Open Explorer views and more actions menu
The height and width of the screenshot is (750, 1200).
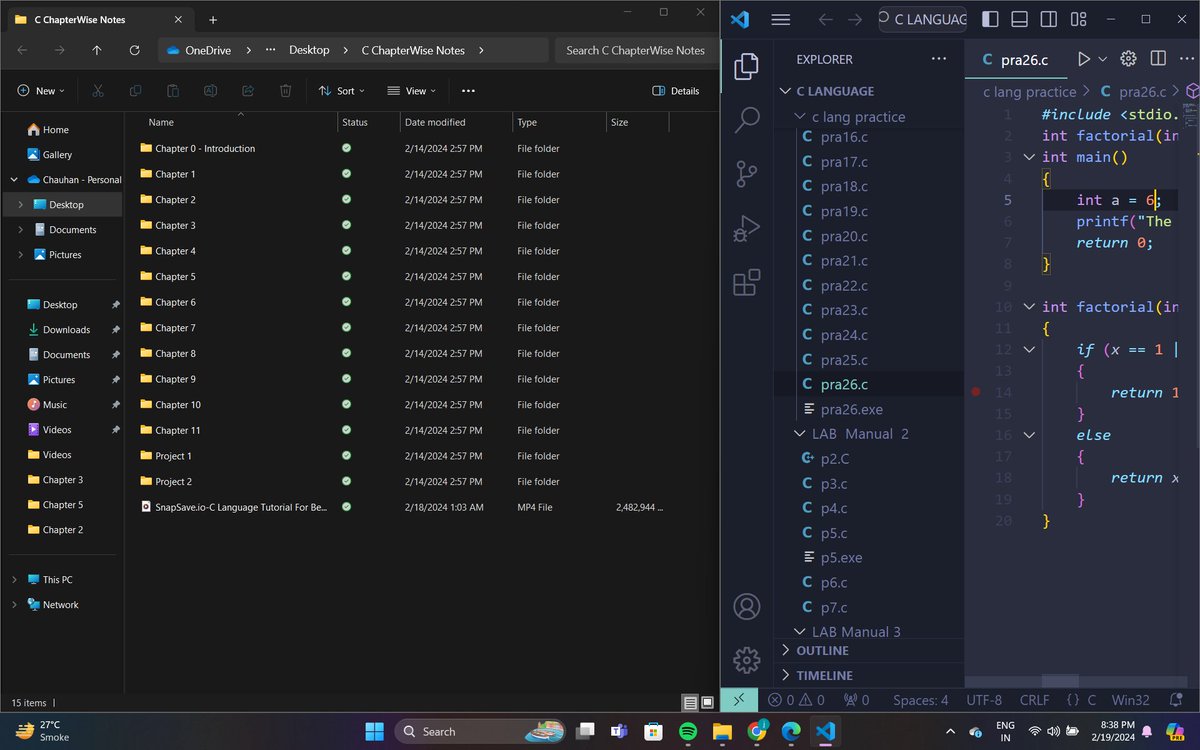point(938,59)
